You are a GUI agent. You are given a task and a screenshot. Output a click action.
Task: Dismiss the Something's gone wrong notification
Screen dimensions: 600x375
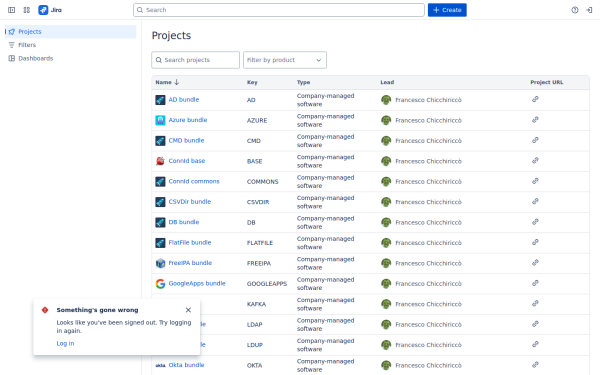coord(188,310)
